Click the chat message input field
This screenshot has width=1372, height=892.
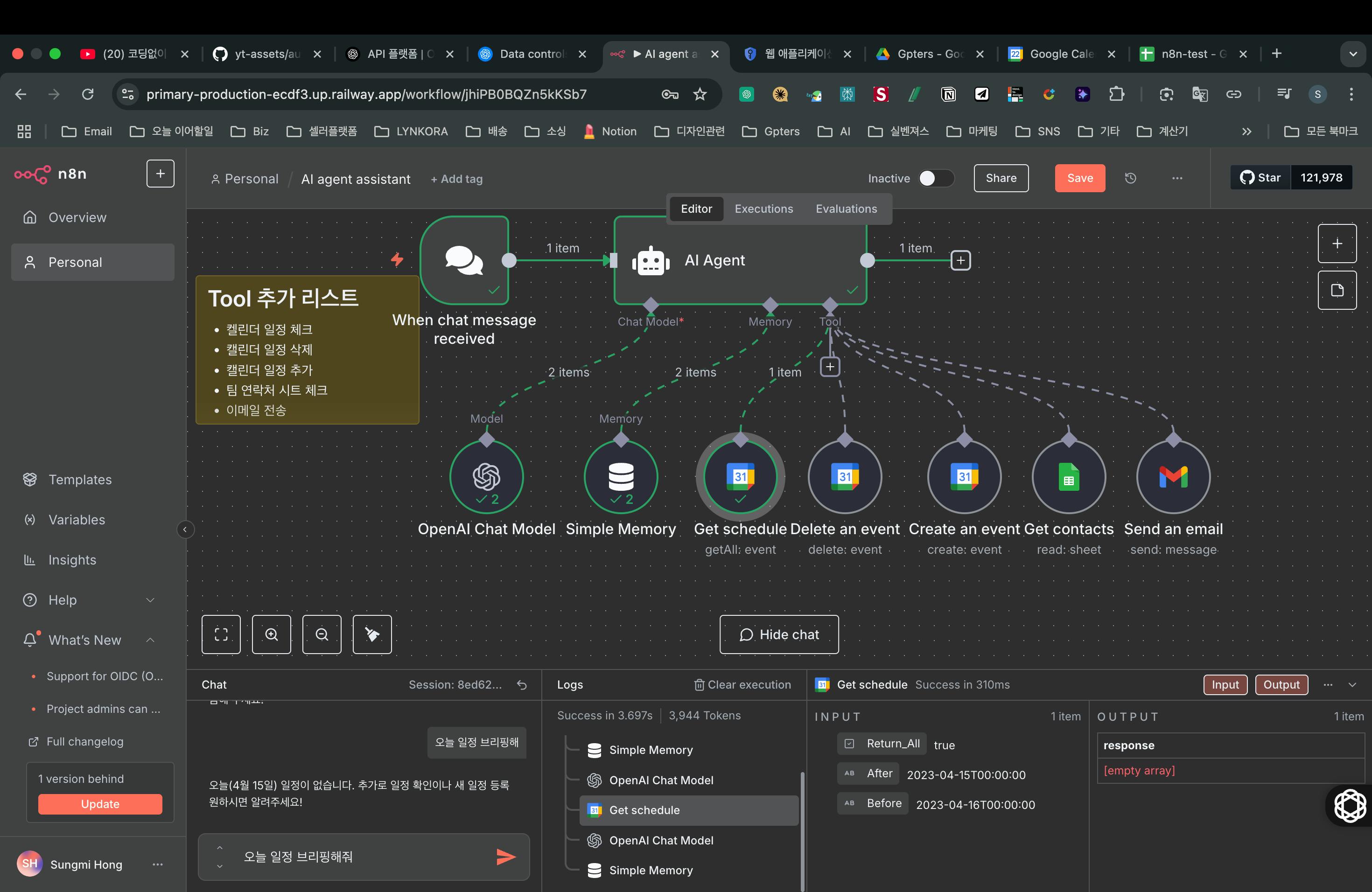pyautogui.click(x=357, y=856)
